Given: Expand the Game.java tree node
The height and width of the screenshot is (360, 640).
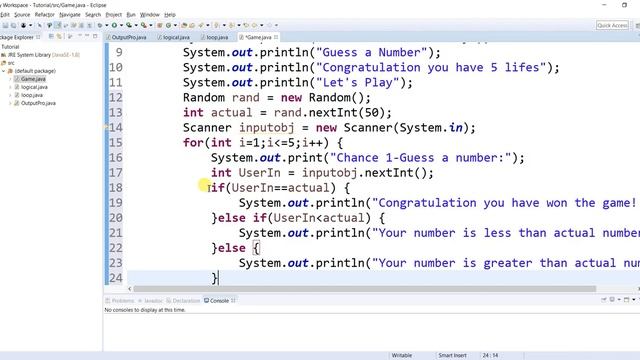Looking at the screenshot, I should click(x=10, y=79).
